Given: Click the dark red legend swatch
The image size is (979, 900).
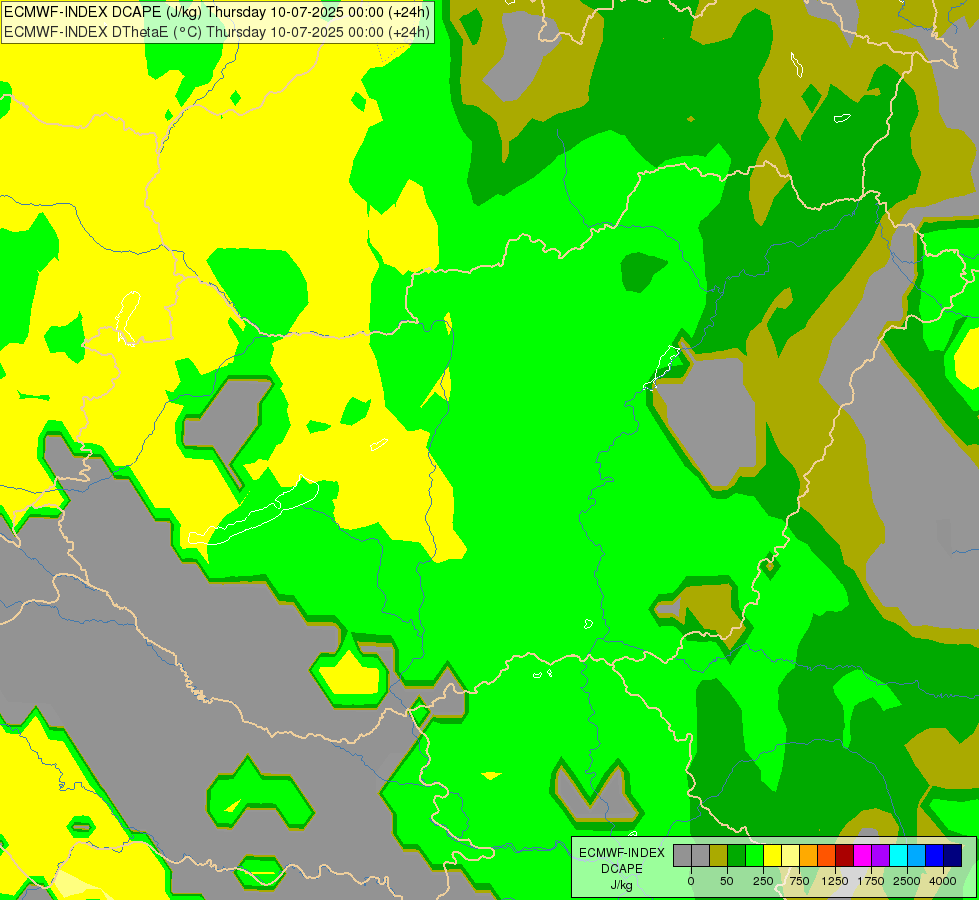Looking at the screenshot, I should 845,856.
